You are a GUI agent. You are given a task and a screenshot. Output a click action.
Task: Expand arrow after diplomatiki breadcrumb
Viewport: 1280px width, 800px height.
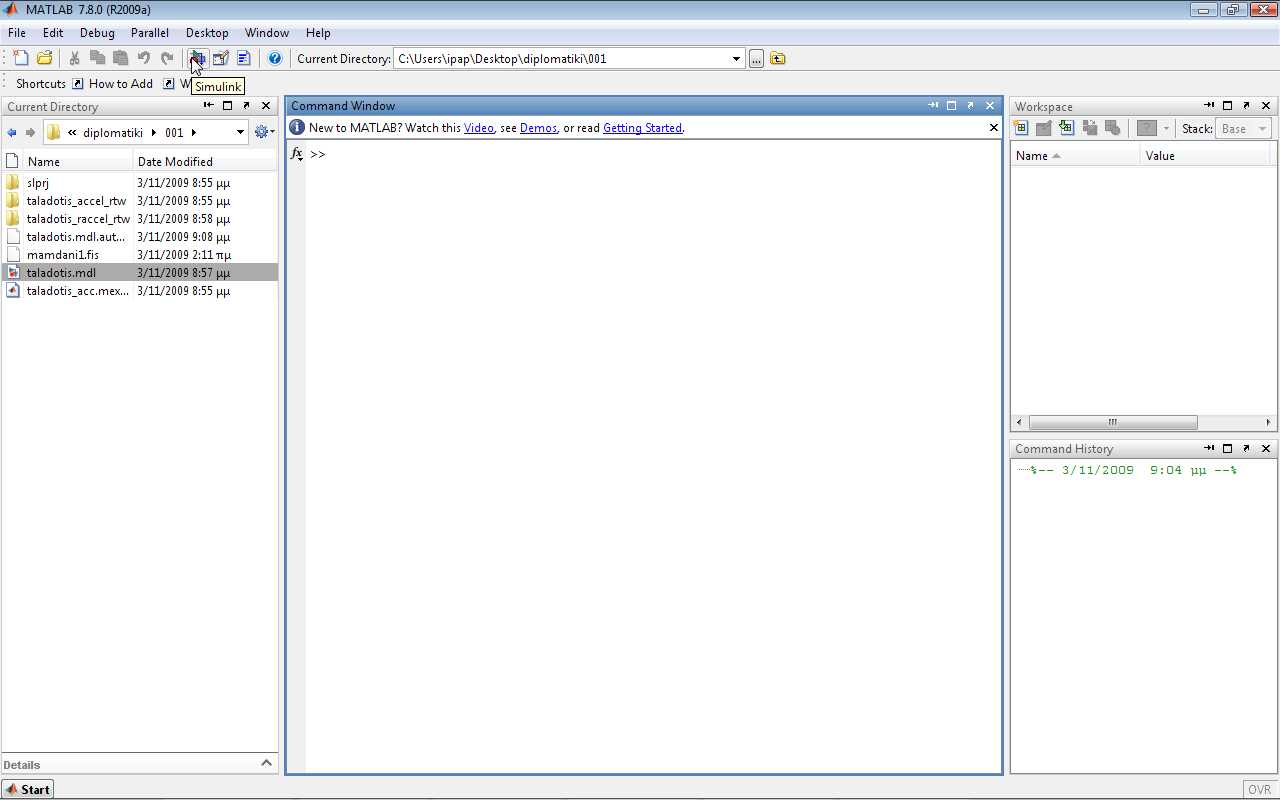pos(154,132)
